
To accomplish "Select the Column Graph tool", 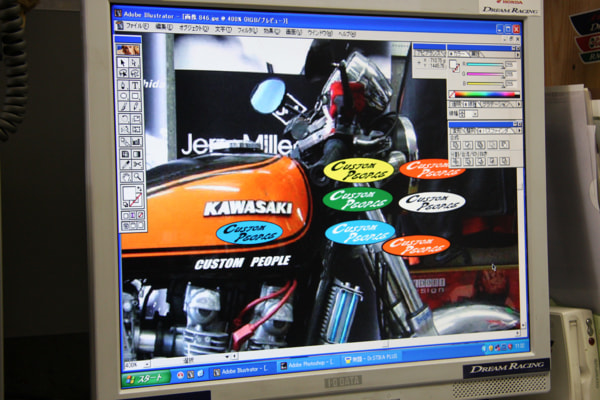I will click(137, 142).
